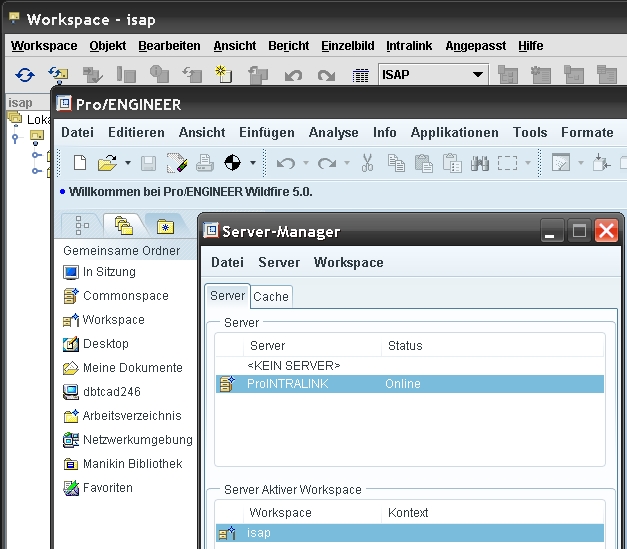Click the pencil sheet icon after Save

point(177,163)
